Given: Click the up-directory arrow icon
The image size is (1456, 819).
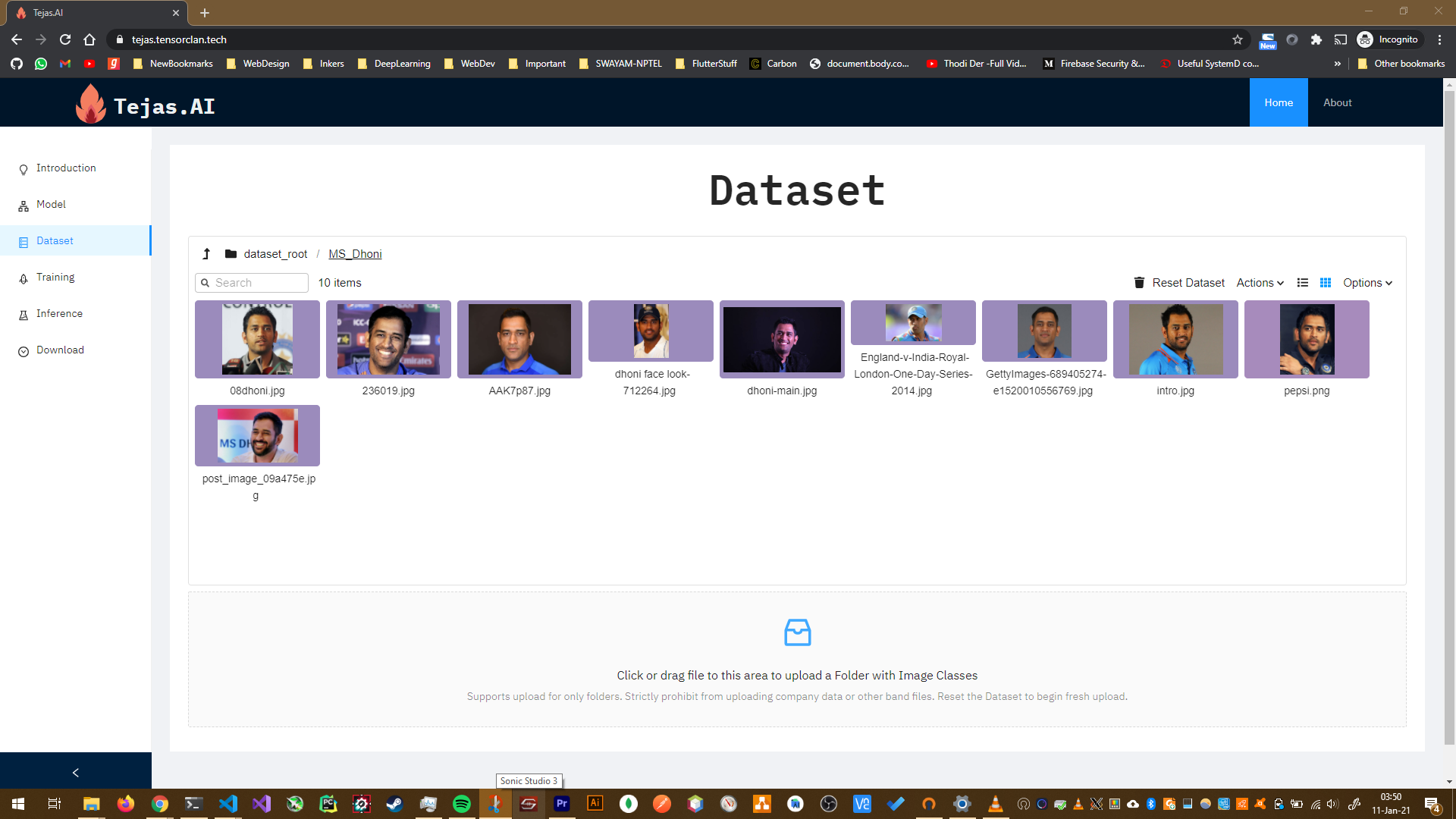Looking at the screenshot, I should [x=206, y=254].
